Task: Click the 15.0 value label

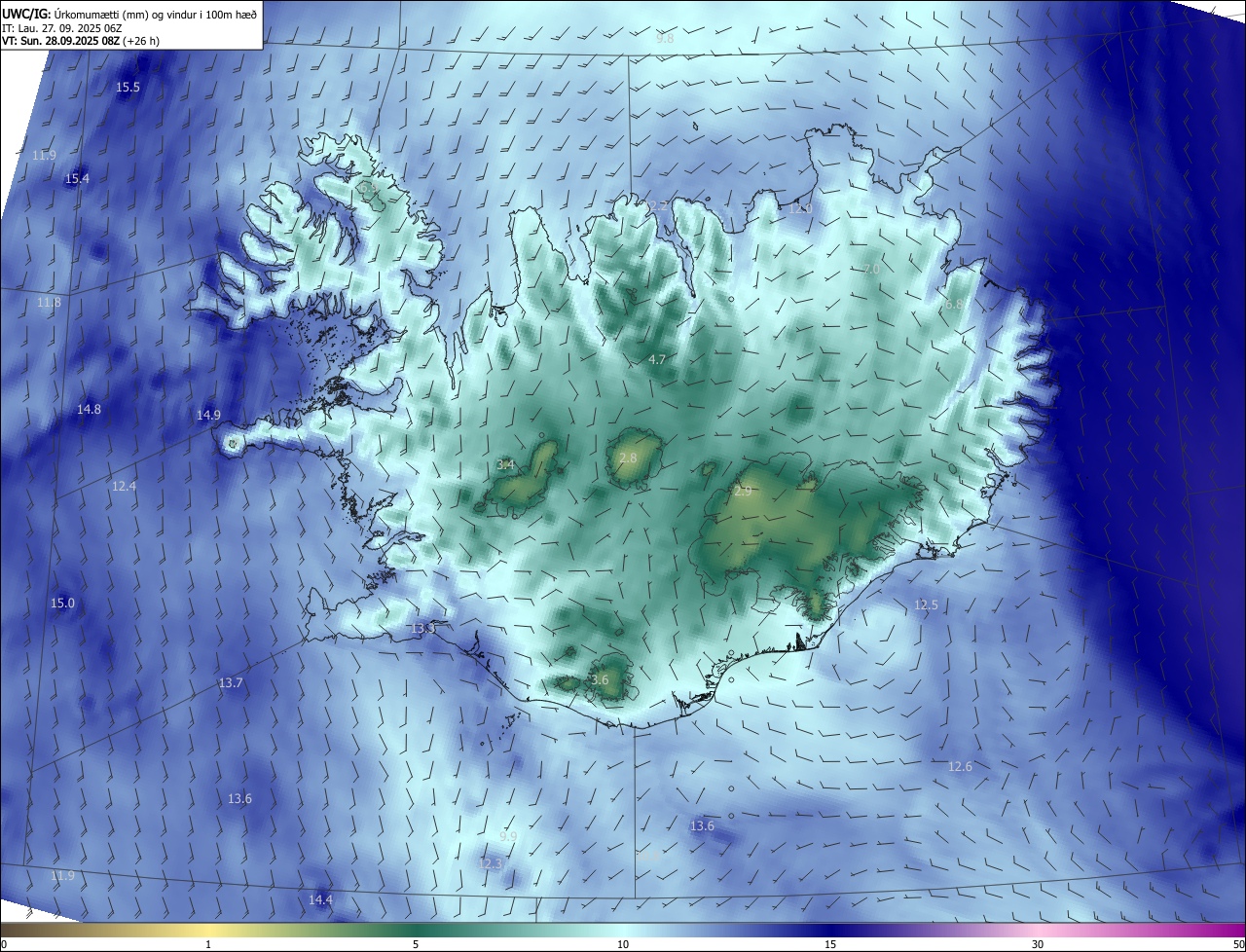Action: pyautogui.click(x=62, y=604)
